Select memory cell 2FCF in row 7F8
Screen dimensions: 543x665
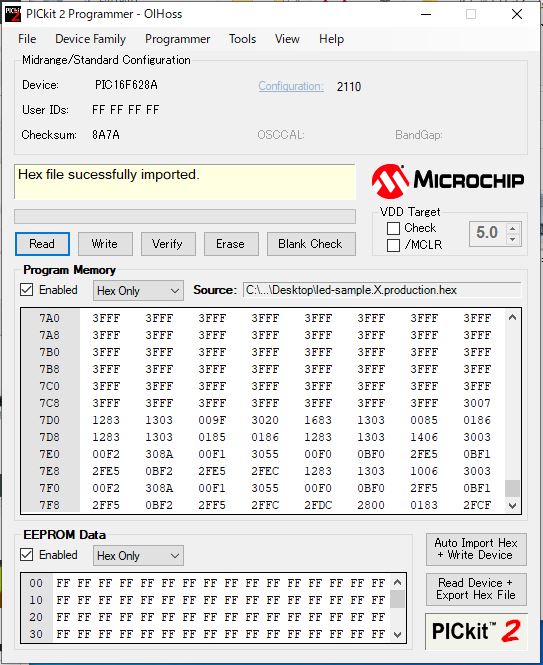477,505
